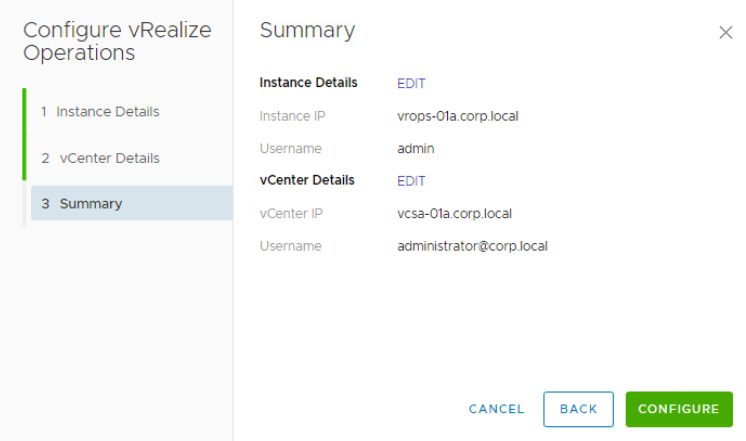Click the Configure vRealize Operations title
The height and width of the screenshot is (441, 746).
click(117, 41)
